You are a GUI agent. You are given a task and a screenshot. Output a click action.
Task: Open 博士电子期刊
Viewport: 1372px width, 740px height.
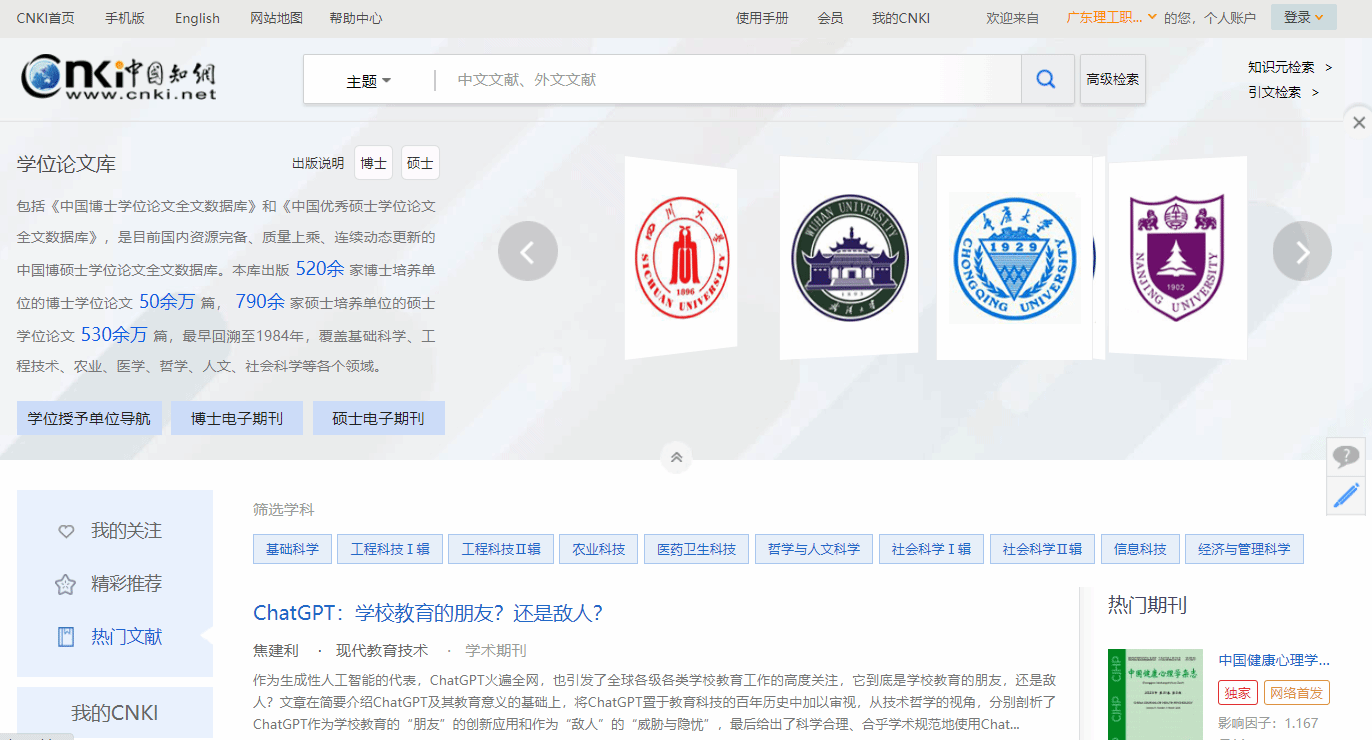[237, 418]
